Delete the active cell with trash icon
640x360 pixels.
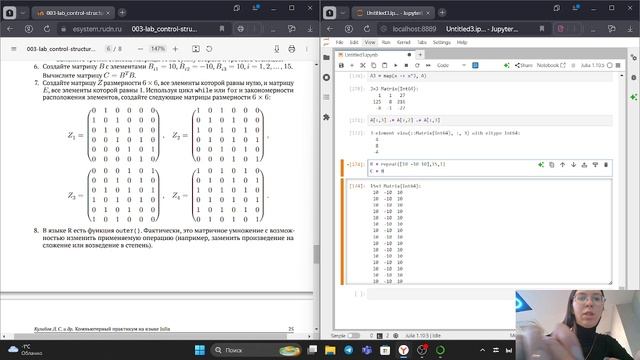pyautogui.click(x=606, y=164)
